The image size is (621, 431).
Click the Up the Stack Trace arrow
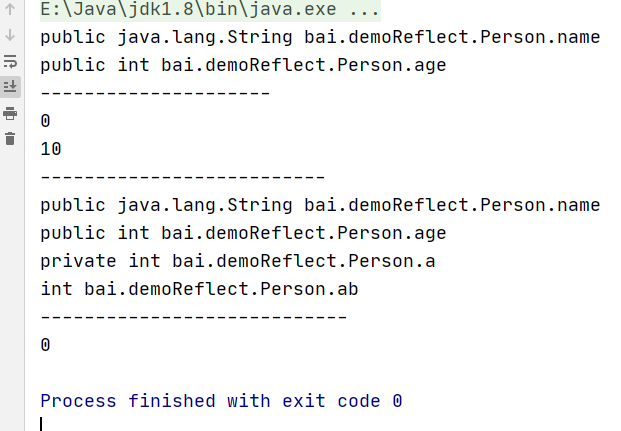tap(10, 9)
